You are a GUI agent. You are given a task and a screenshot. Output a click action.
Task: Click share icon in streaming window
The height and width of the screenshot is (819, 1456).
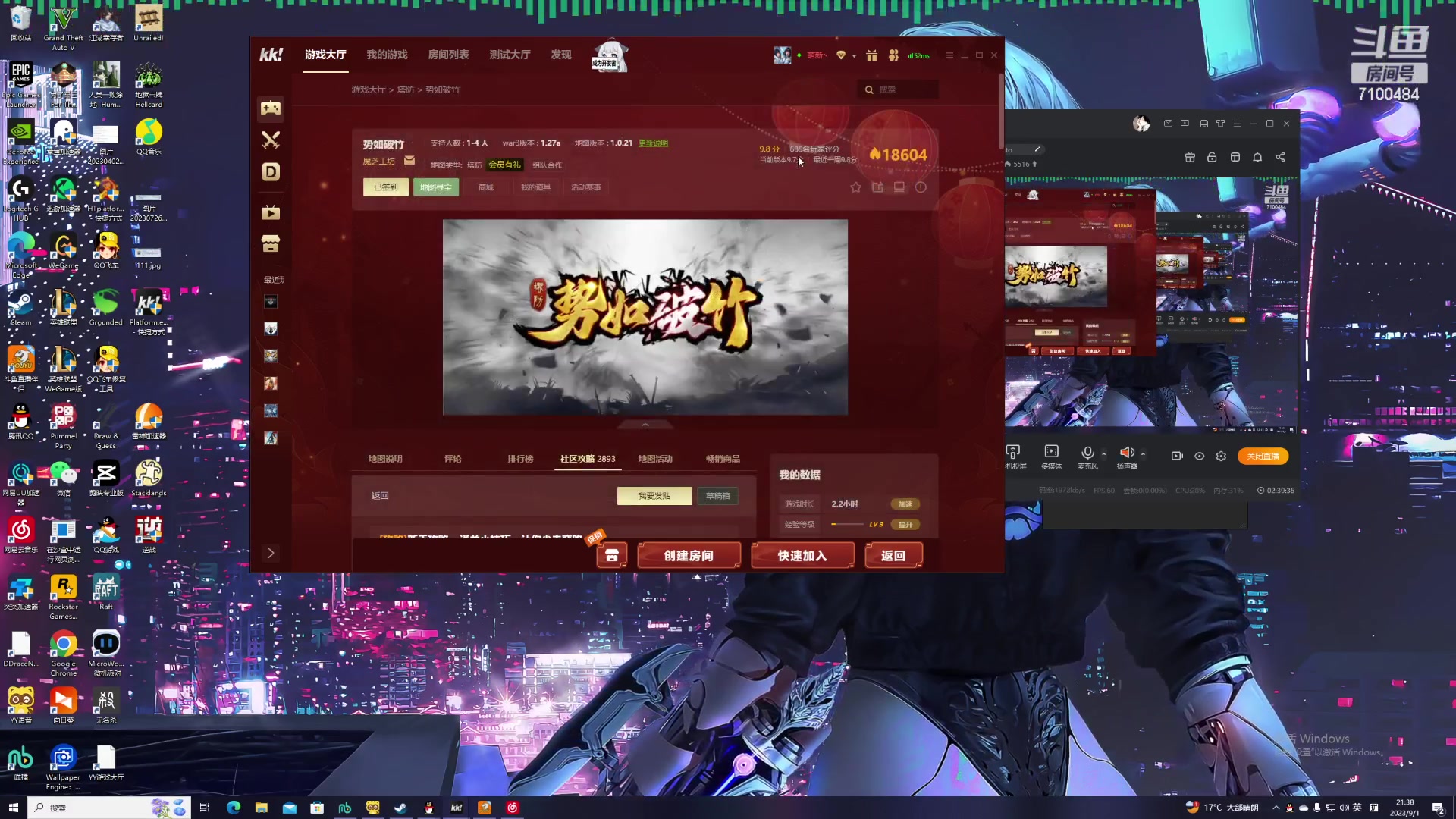(x=1280, y=157)
